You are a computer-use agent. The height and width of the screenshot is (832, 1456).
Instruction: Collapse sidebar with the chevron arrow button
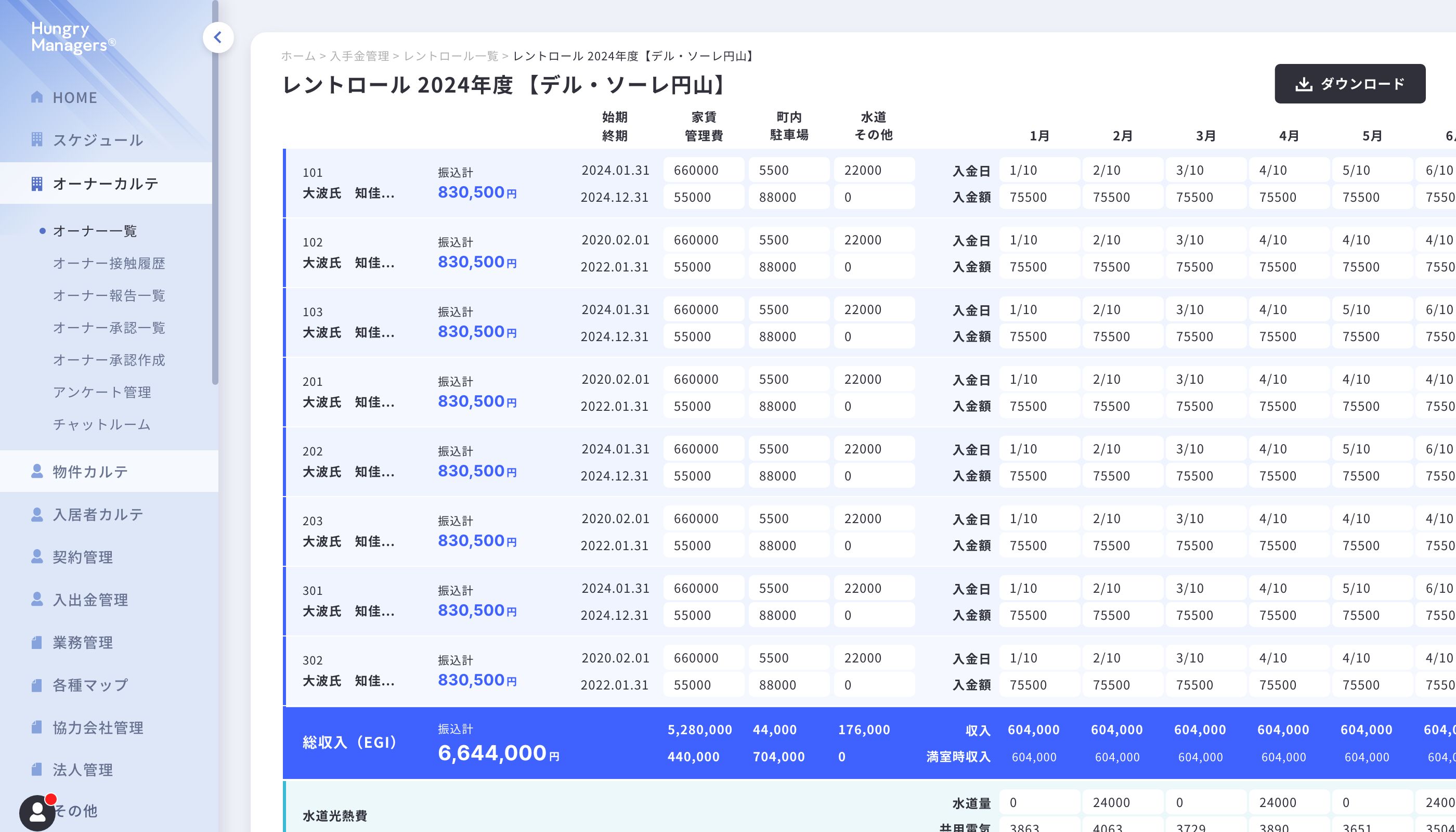(218, 38)
